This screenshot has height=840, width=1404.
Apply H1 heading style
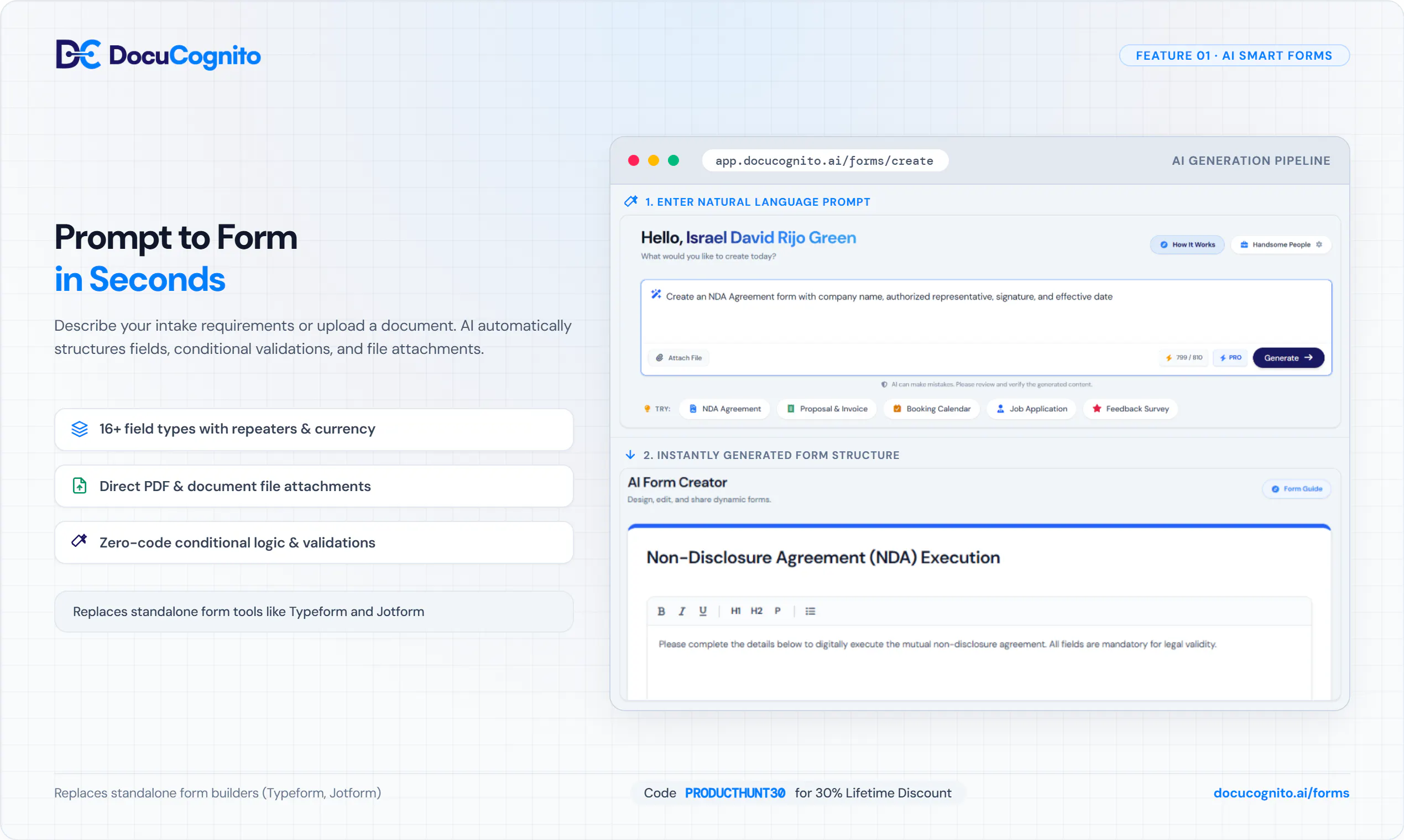pos(735,611)
